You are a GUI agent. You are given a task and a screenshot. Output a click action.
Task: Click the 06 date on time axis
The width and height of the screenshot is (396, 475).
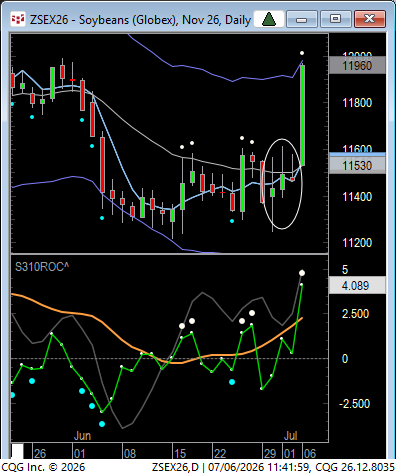pyautogui.click(x=310, y=453)
